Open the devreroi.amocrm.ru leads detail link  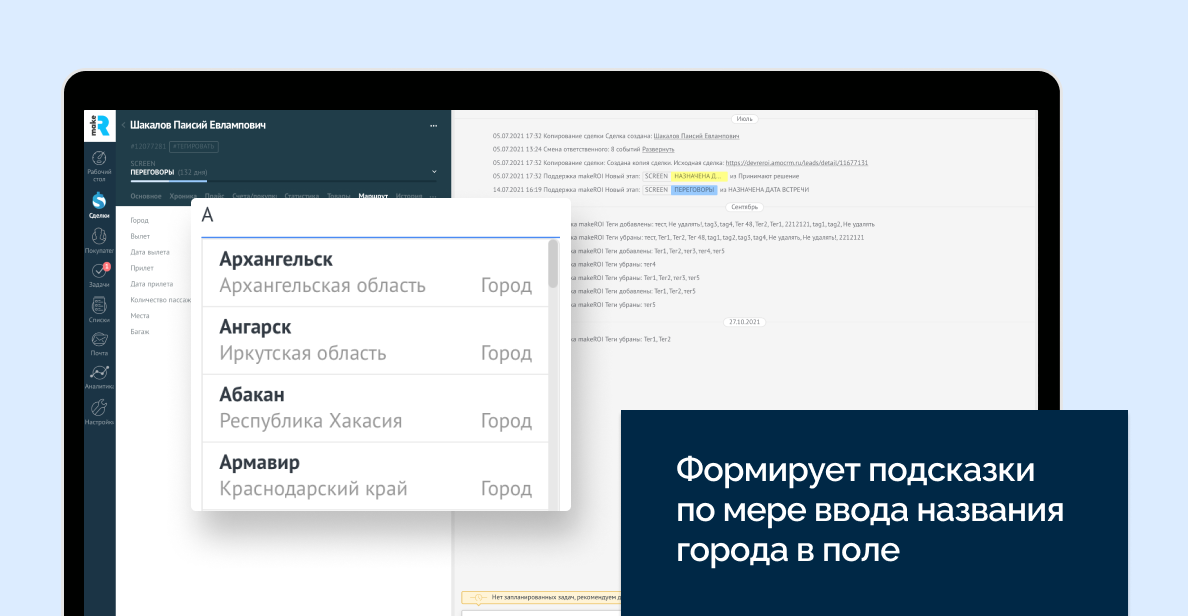click(796, 163)
